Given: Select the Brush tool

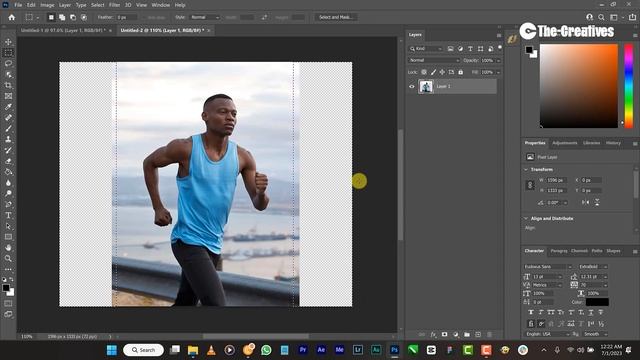Looking at the screenshot, I should 8,129.
